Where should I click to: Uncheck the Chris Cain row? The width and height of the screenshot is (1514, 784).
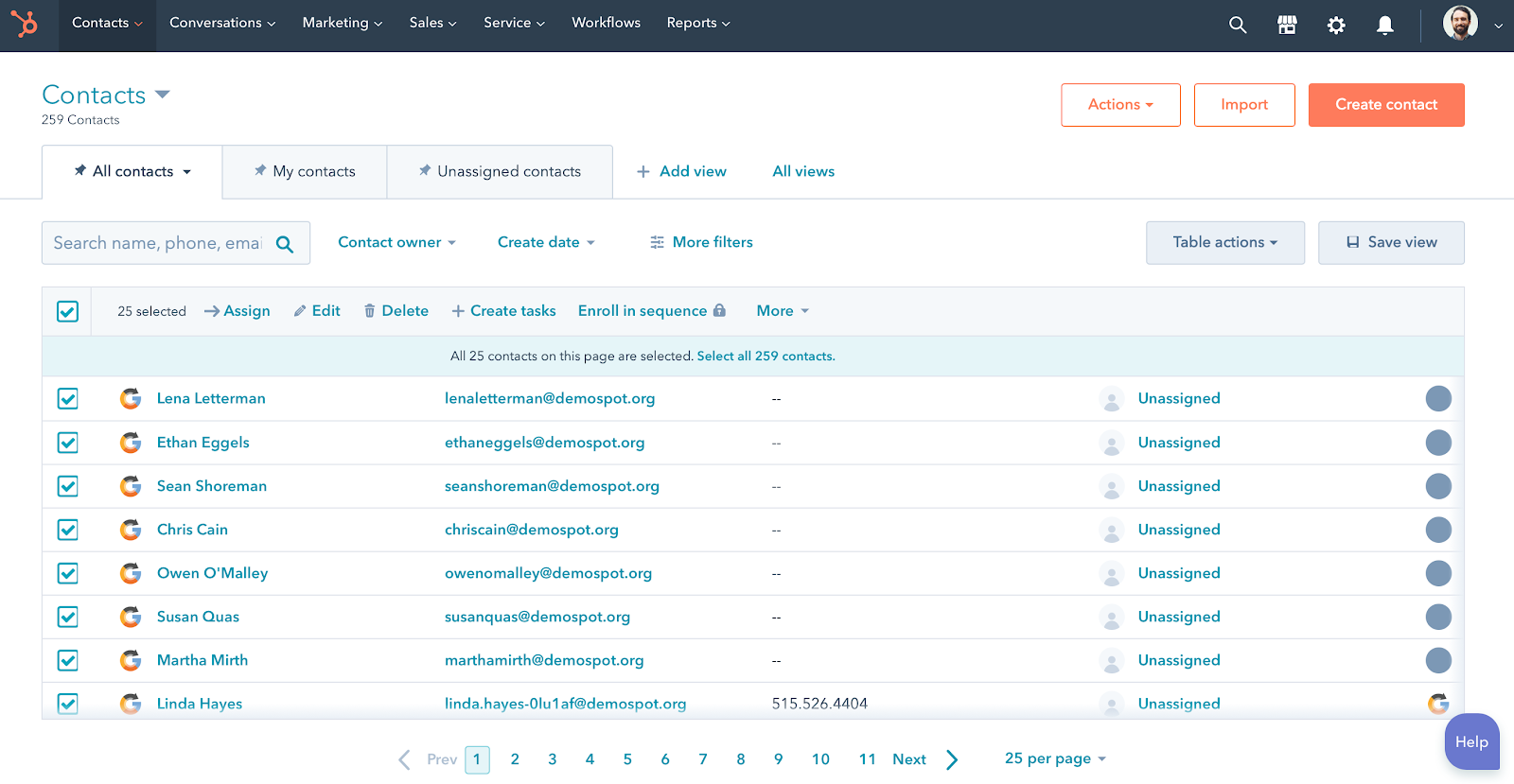pos(68,530)
